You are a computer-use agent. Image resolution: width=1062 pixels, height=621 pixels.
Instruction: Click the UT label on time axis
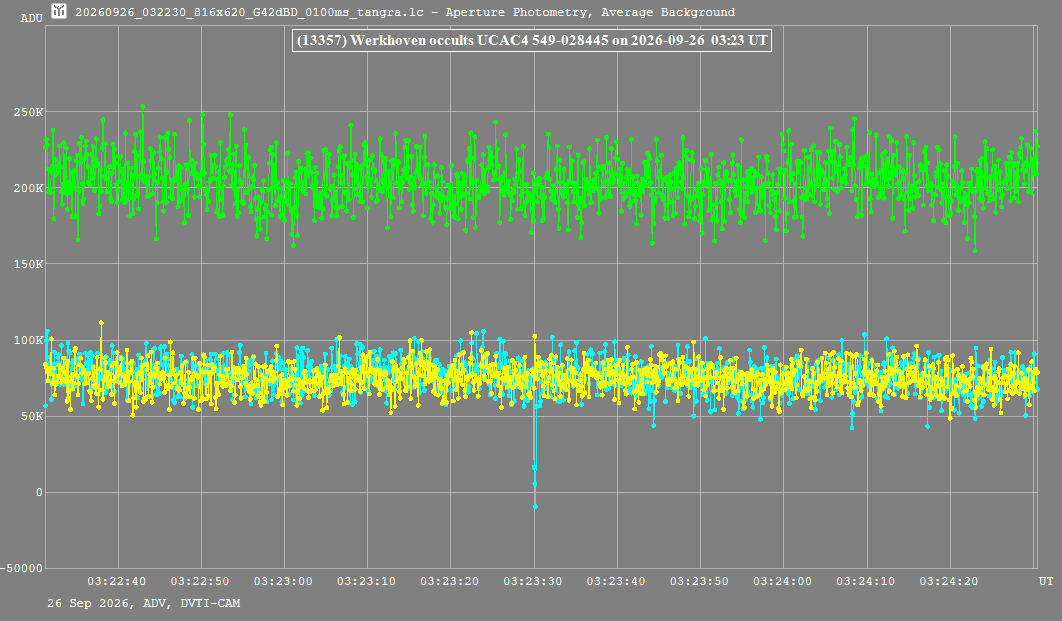pyautogui.click(x=1046, y=581)
